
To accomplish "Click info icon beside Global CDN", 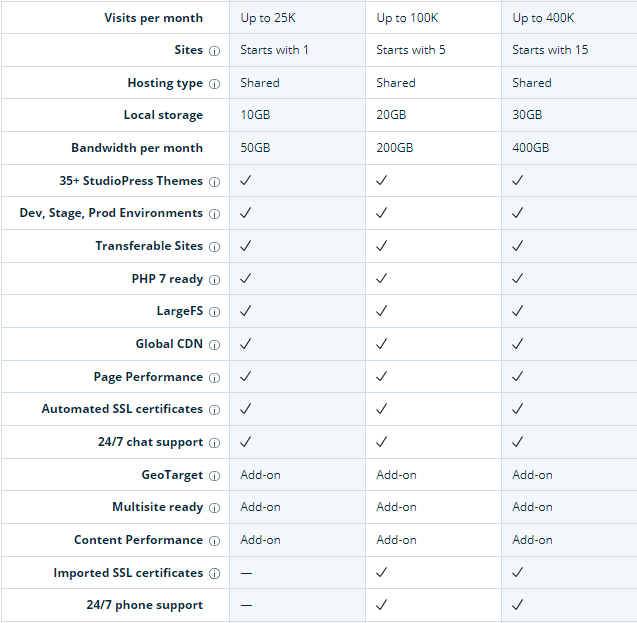I will pos(214,345).
